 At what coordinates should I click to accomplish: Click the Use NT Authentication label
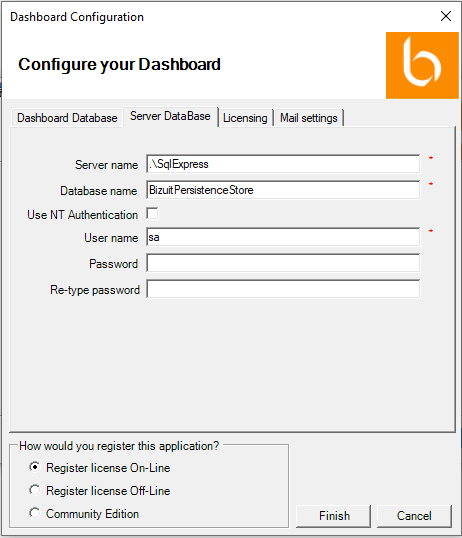82,215
